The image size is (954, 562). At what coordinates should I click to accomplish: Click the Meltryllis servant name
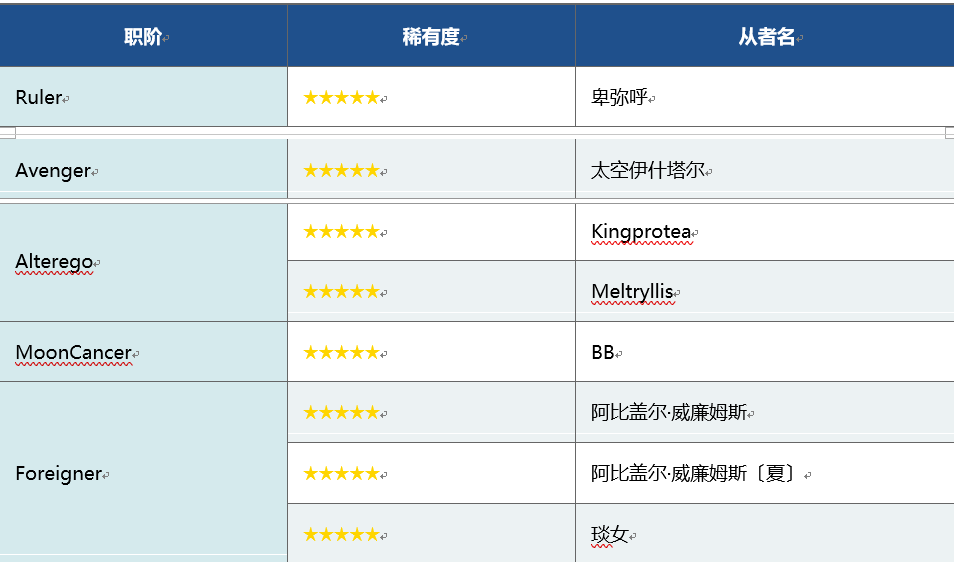pos(632,292)
